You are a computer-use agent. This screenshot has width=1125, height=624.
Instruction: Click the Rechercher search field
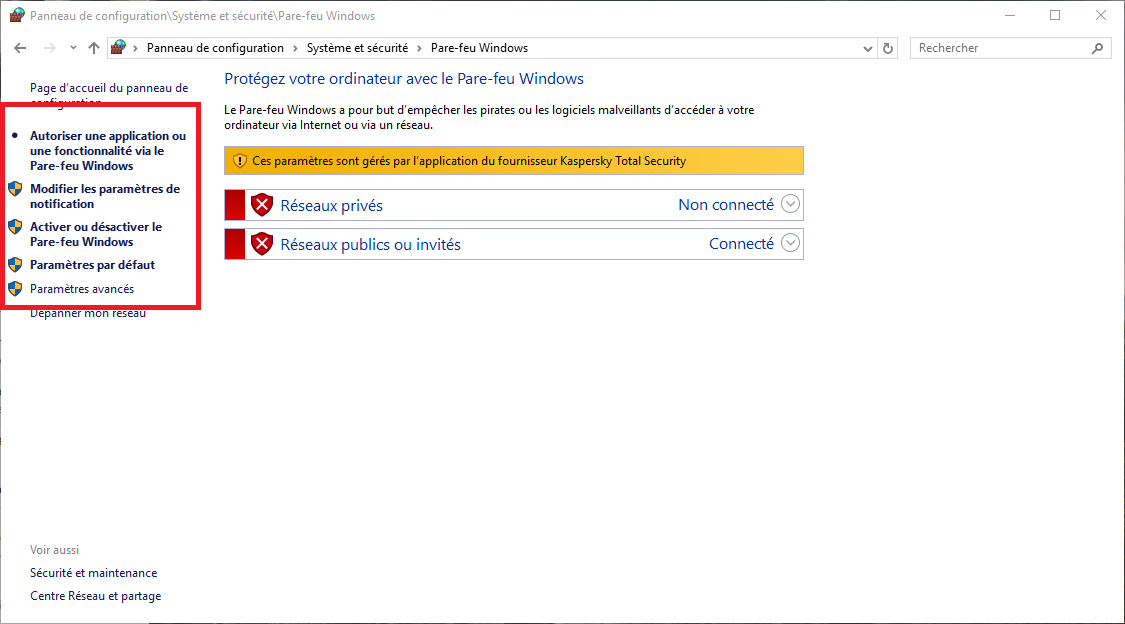[x=1000, y=48]
